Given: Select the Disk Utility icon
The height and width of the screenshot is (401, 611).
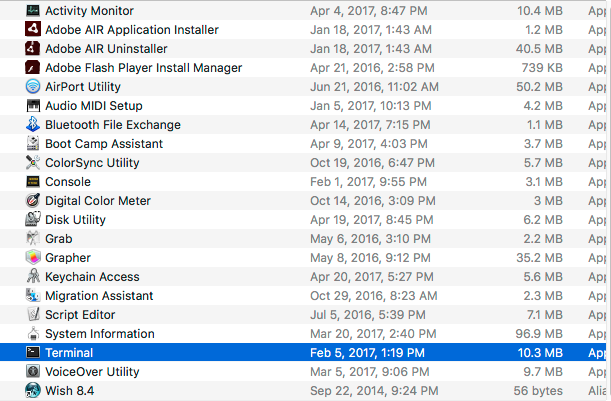Looking at the screenshot, I should [x=33, y=219].
